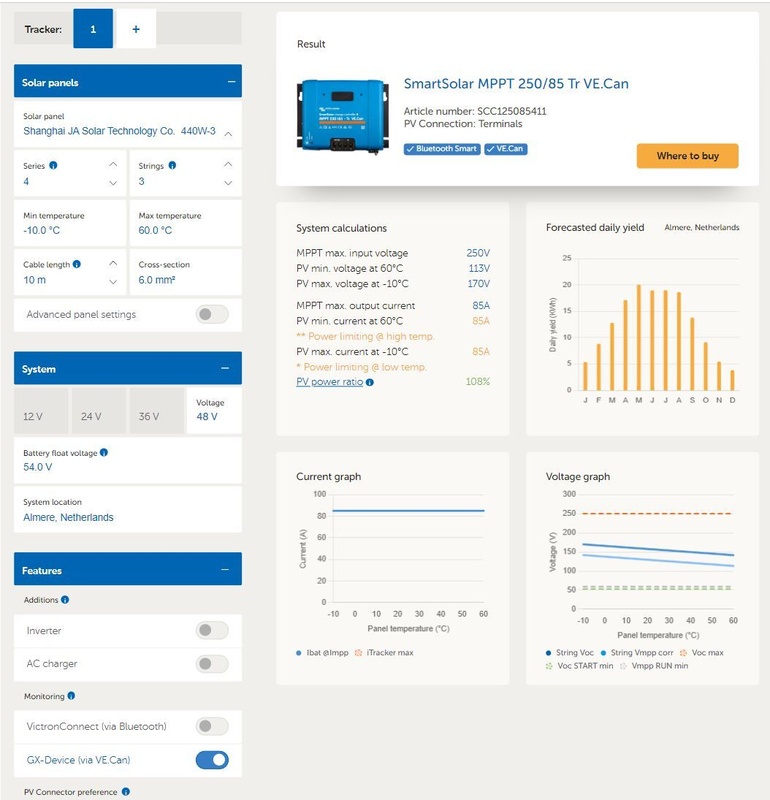This screenshot has height=800, width=770.
Task: Click the MPPT max. input voltage 250V value
Action: [478, 253]
